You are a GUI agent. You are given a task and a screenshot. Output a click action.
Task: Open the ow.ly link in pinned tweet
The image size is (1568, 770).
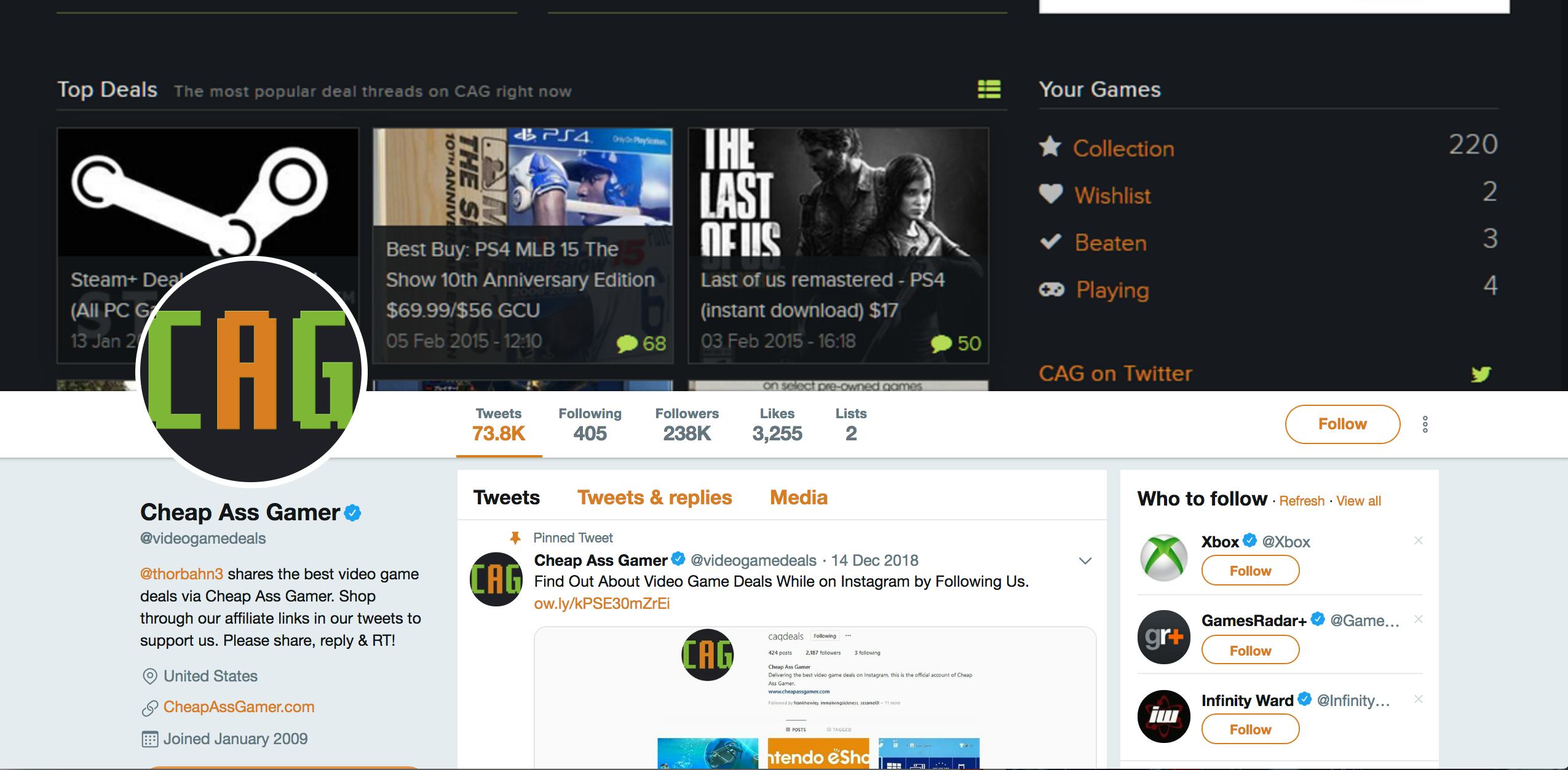[601, 603]
